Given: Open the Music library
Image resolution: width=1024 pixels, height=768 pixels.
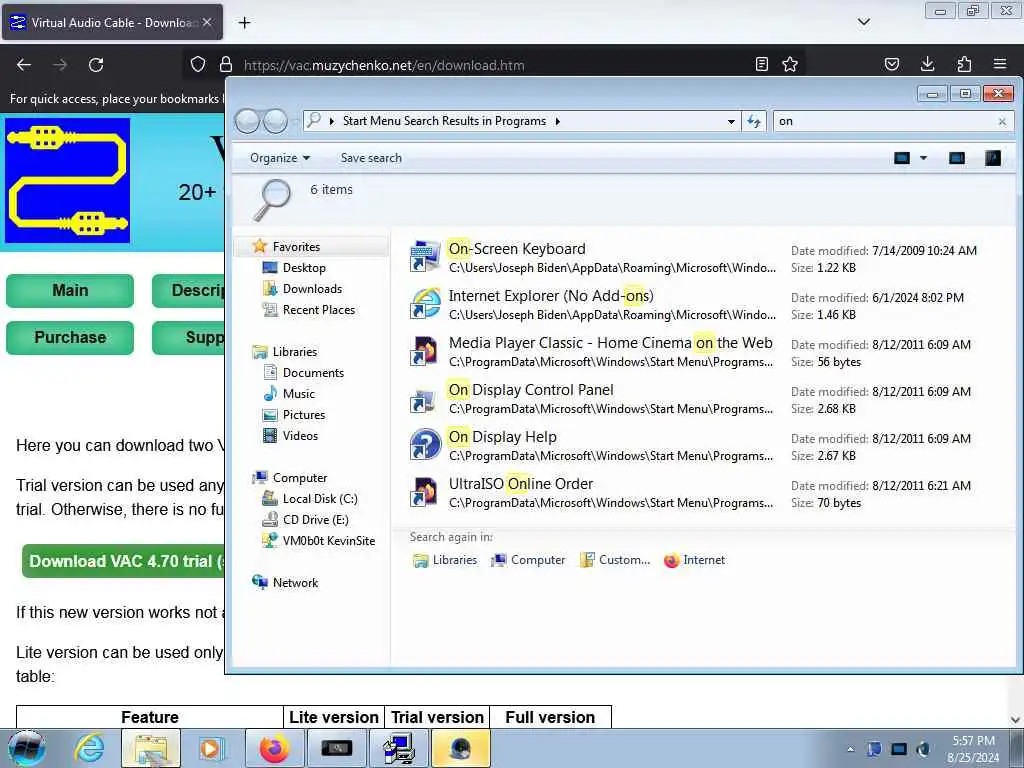Looking at the screenshot, I should 298,394.
